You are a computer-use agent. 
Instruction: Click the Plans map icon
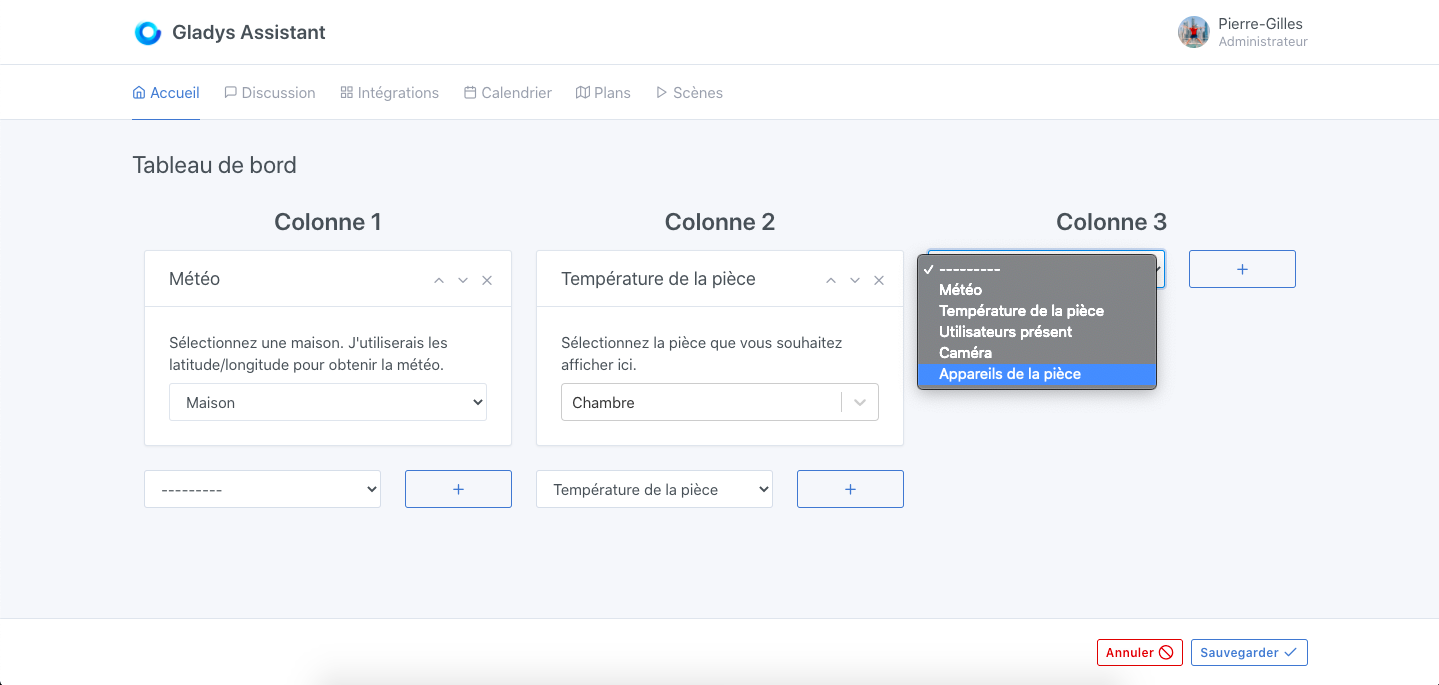[x=583, y=92]
